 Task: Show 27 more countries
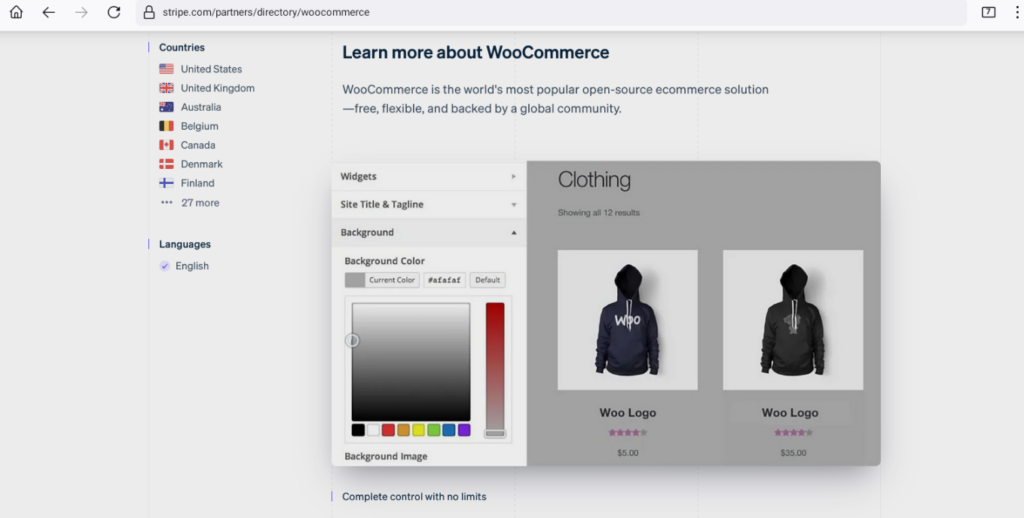click(x=199, y=203)
